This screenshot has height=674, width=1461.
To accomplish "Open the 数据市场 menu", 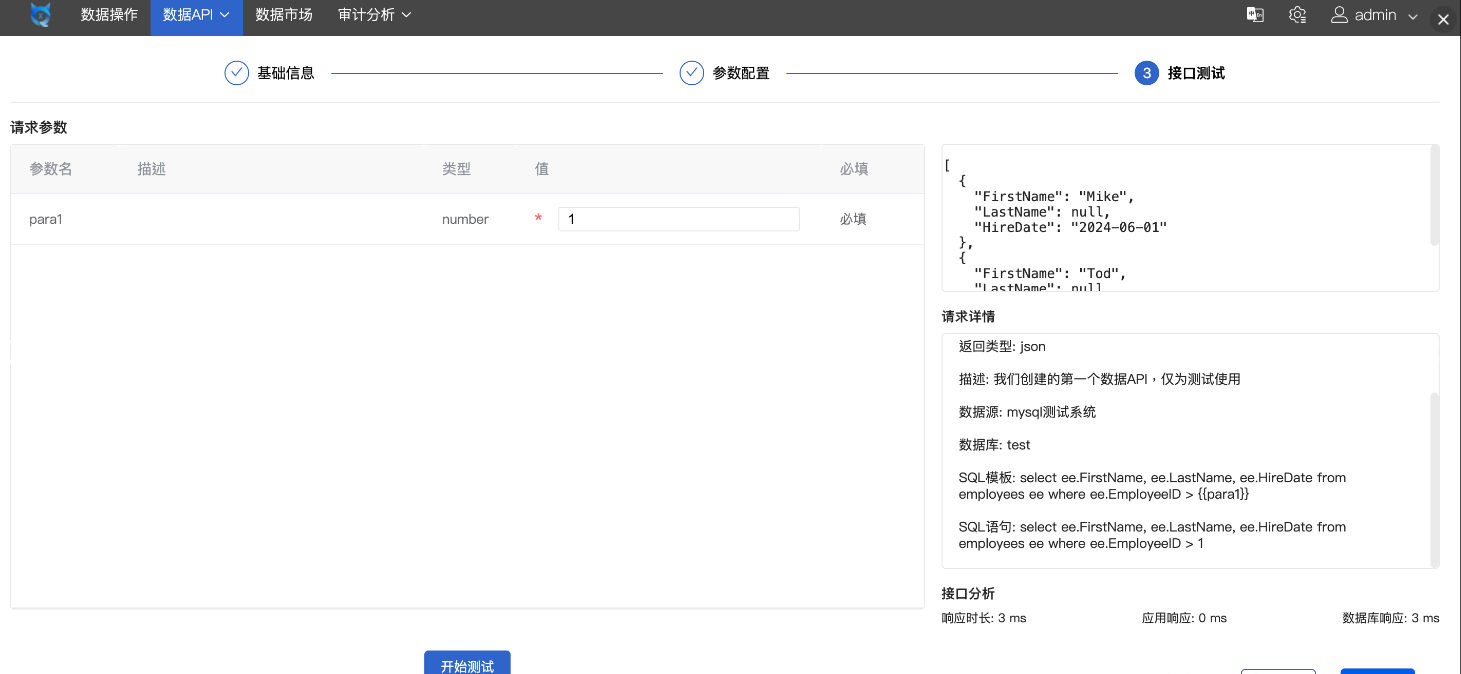I will [x=284, y=17].
